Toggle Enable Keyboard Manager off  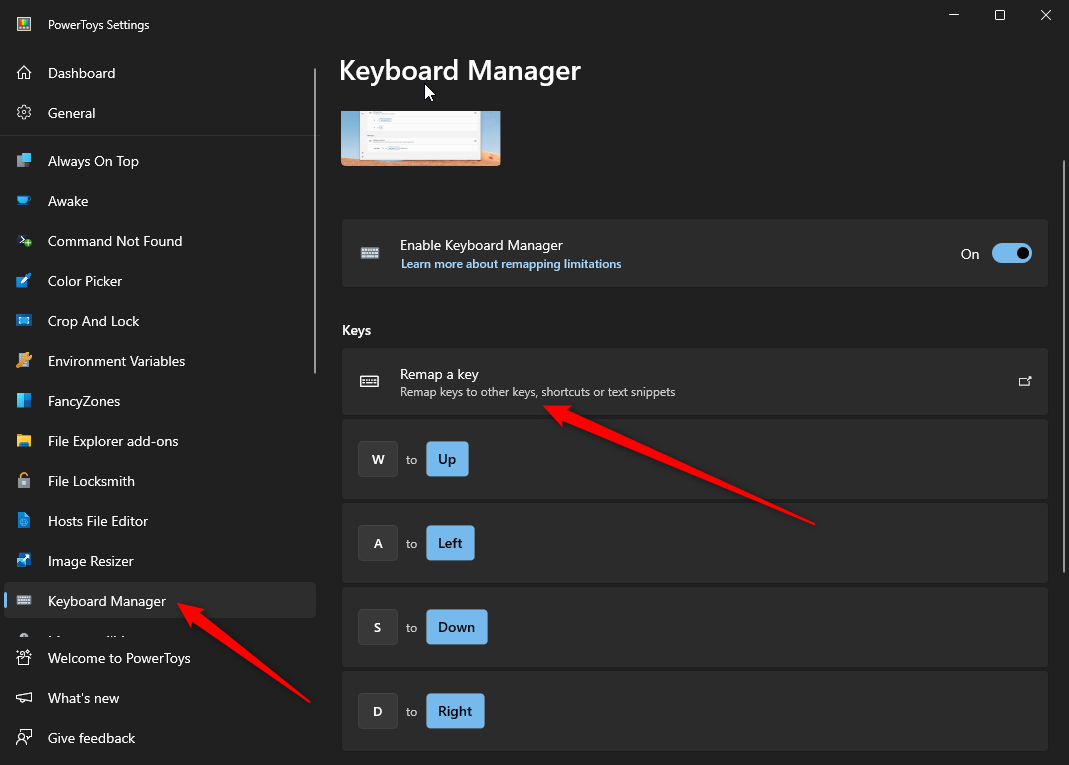pyautogui.click(x=1012, y=253)
